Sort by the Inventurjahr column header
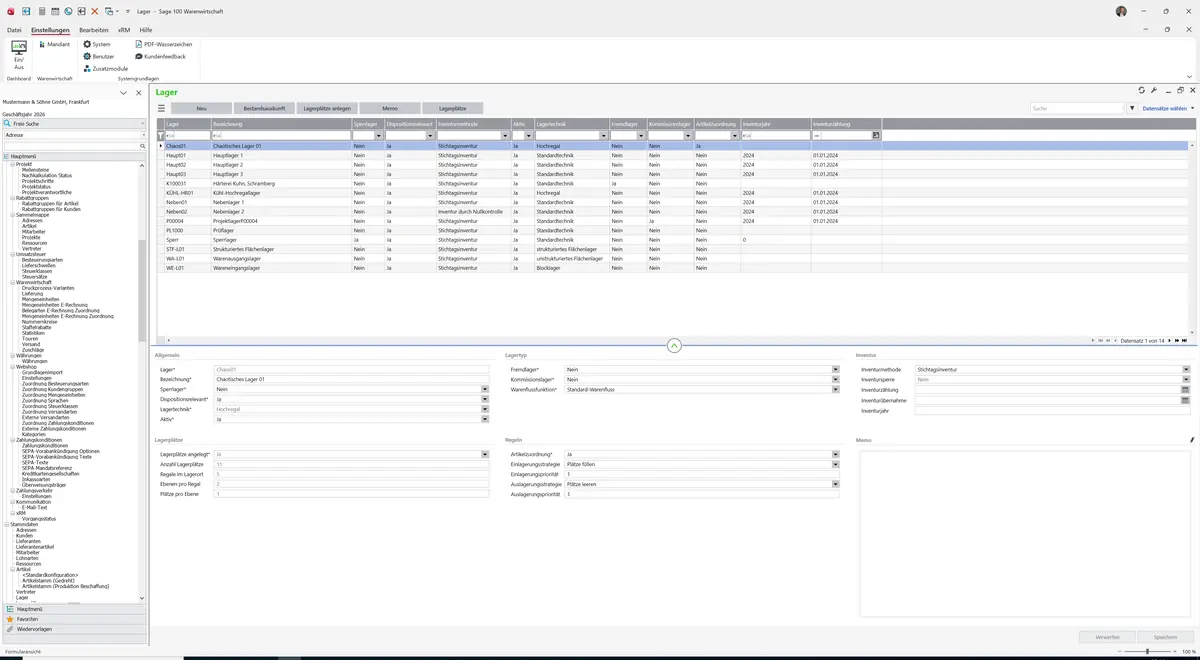 coord(775,124)
